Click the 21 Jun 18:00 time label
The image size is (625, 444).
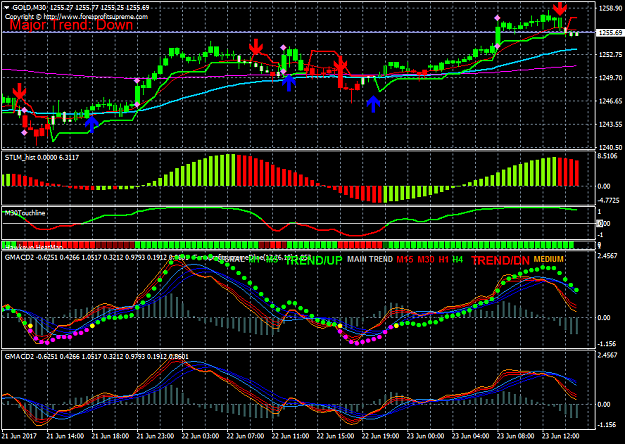tap(110, 436)
